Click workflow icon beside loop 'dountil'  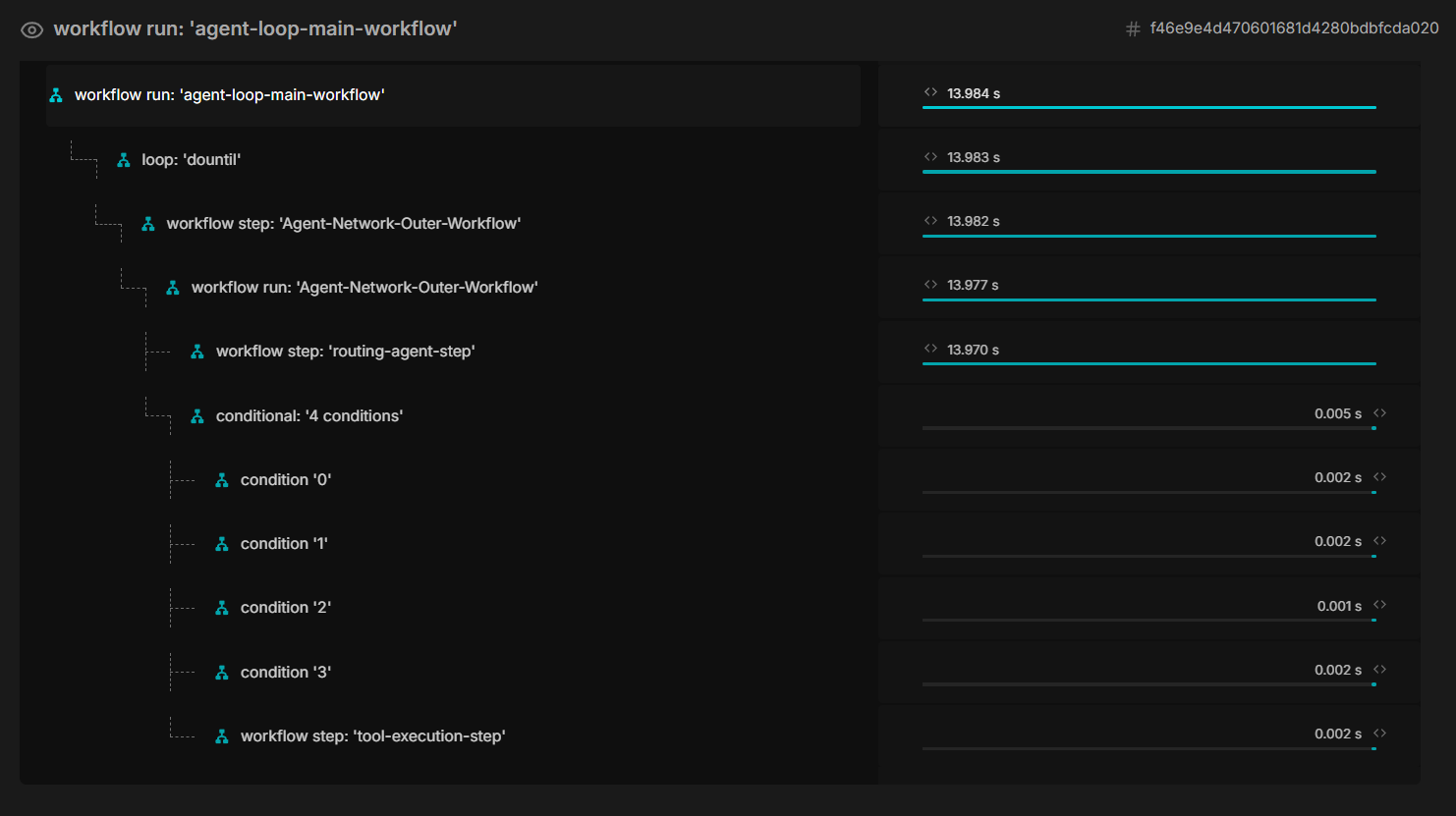pos(124,160)
